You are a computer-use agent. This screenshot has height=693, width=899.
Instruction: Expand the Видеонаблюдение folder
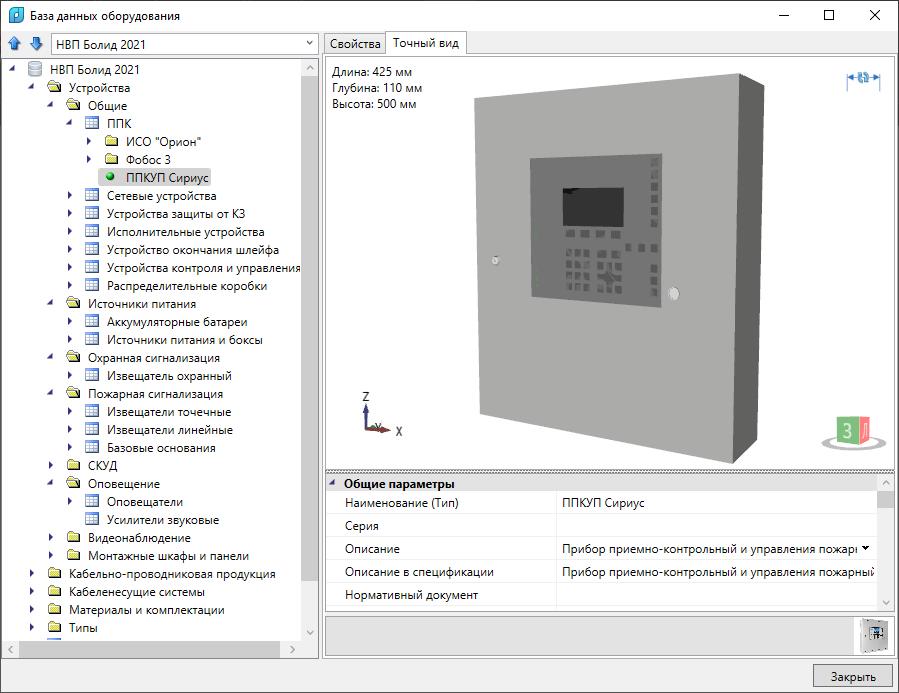coord(51,538)
